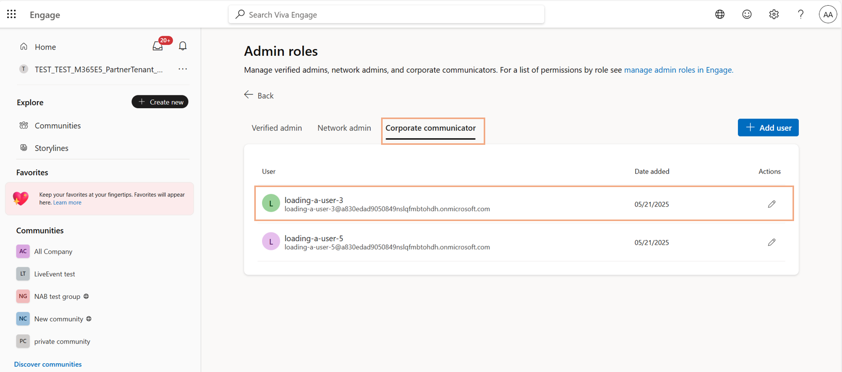842x372 pixels.
Task: Edit loading-a-user-3 with pencil icon
Action: [x=772, y=204]
